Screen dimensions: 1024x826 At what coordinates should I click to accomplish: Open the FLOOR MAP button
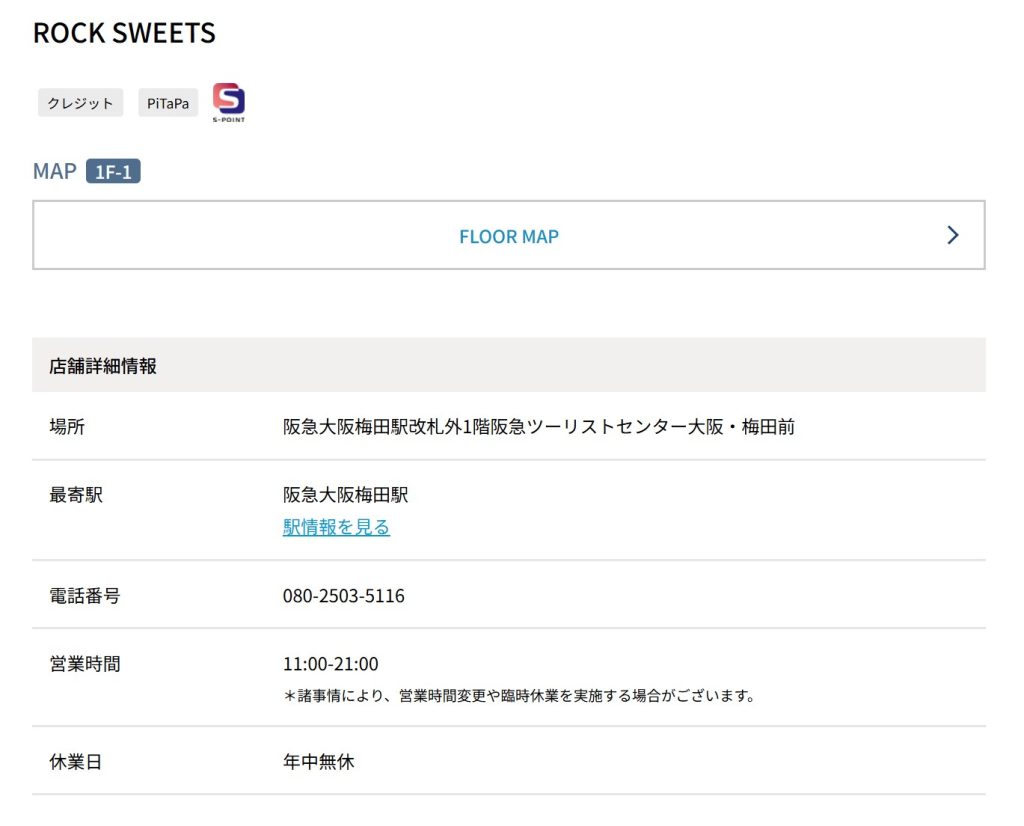pos(509,235)
